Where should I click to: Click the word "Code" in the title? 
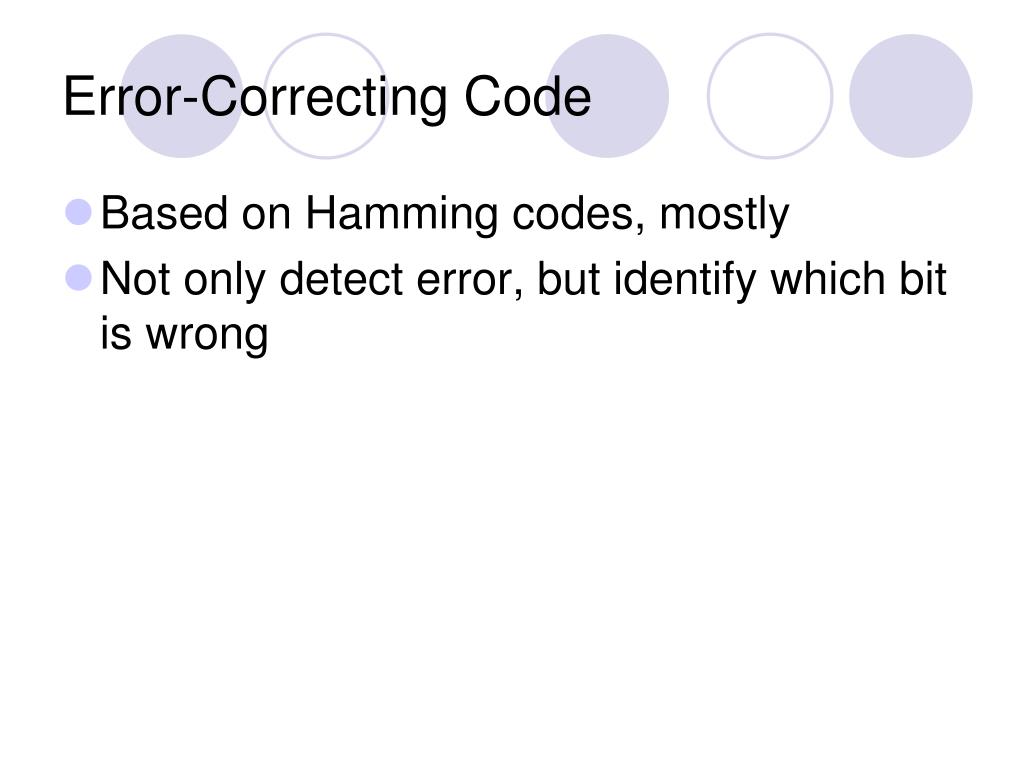tap(528, 97)
